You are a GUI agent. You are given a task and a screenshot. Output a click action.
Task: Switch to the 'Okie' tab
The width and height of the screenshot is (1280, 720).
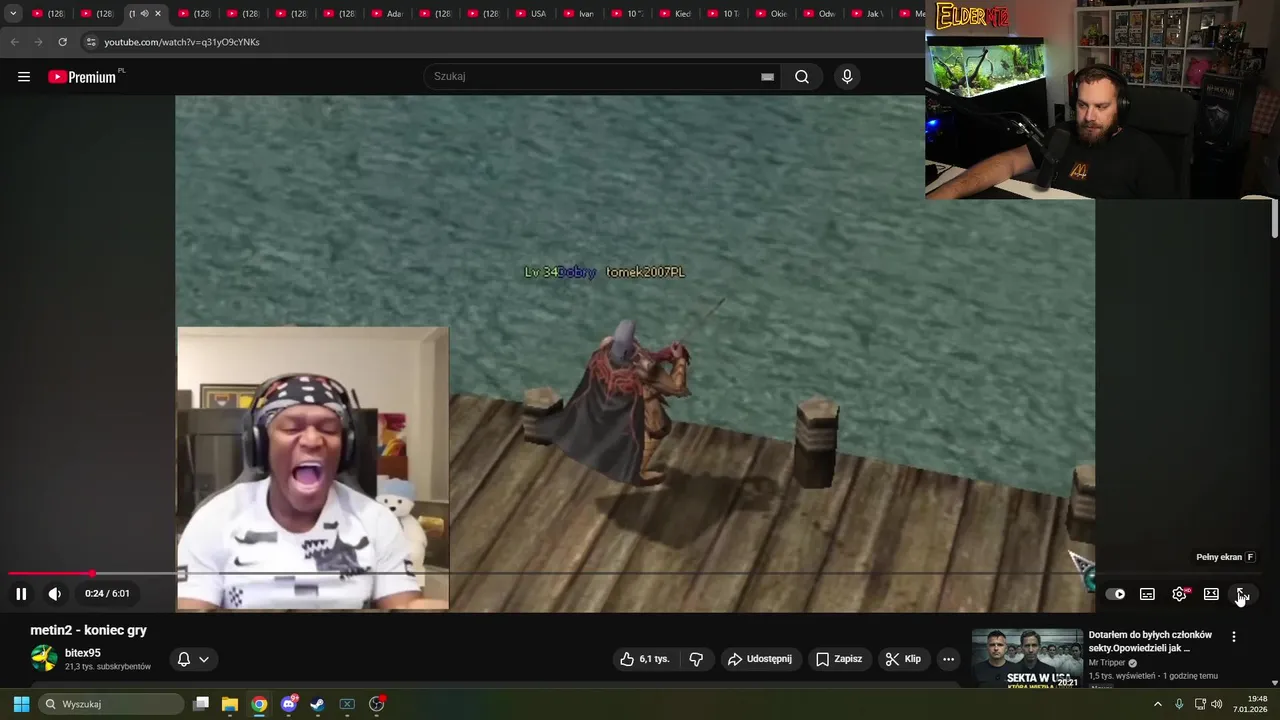click(770, 14)
